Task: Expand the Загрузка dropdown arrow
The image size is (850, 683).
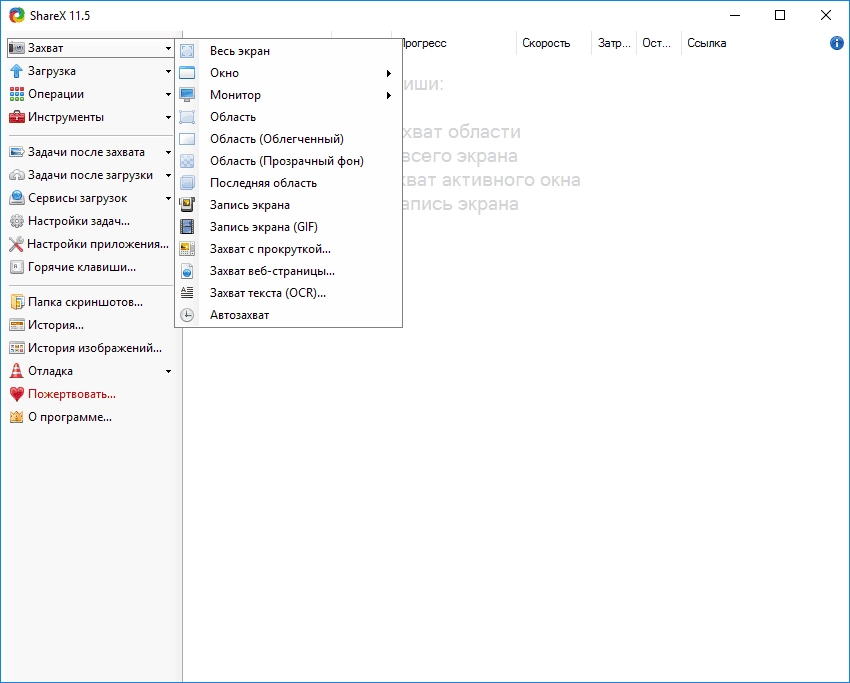Action: tap(169, 72)
